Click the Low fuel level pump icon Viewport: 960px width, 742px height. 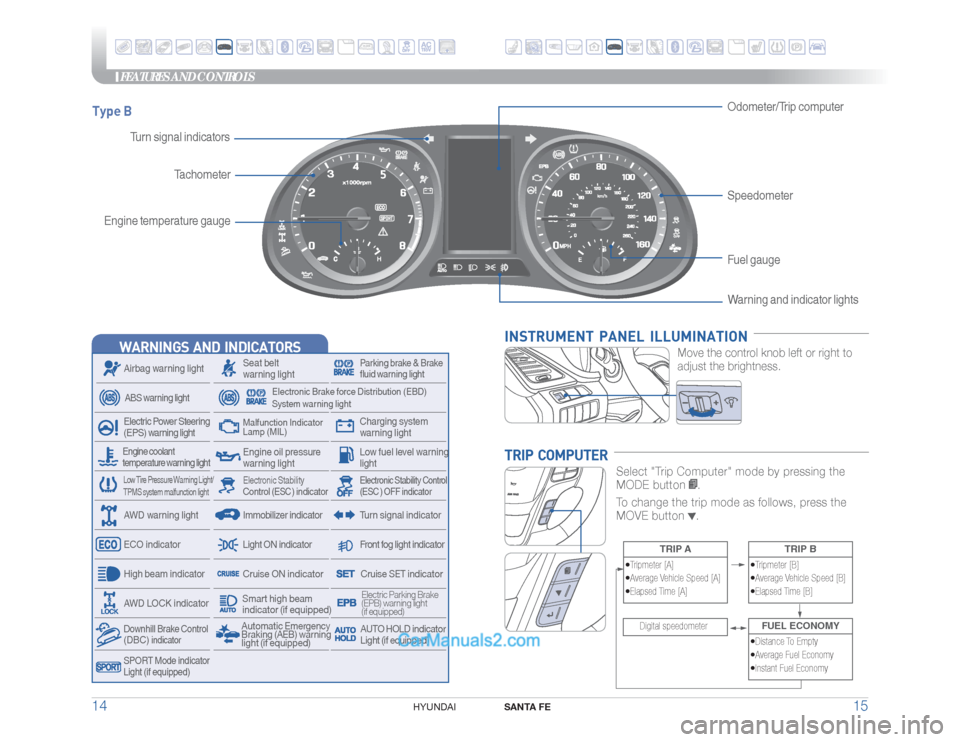coord(346,456)
